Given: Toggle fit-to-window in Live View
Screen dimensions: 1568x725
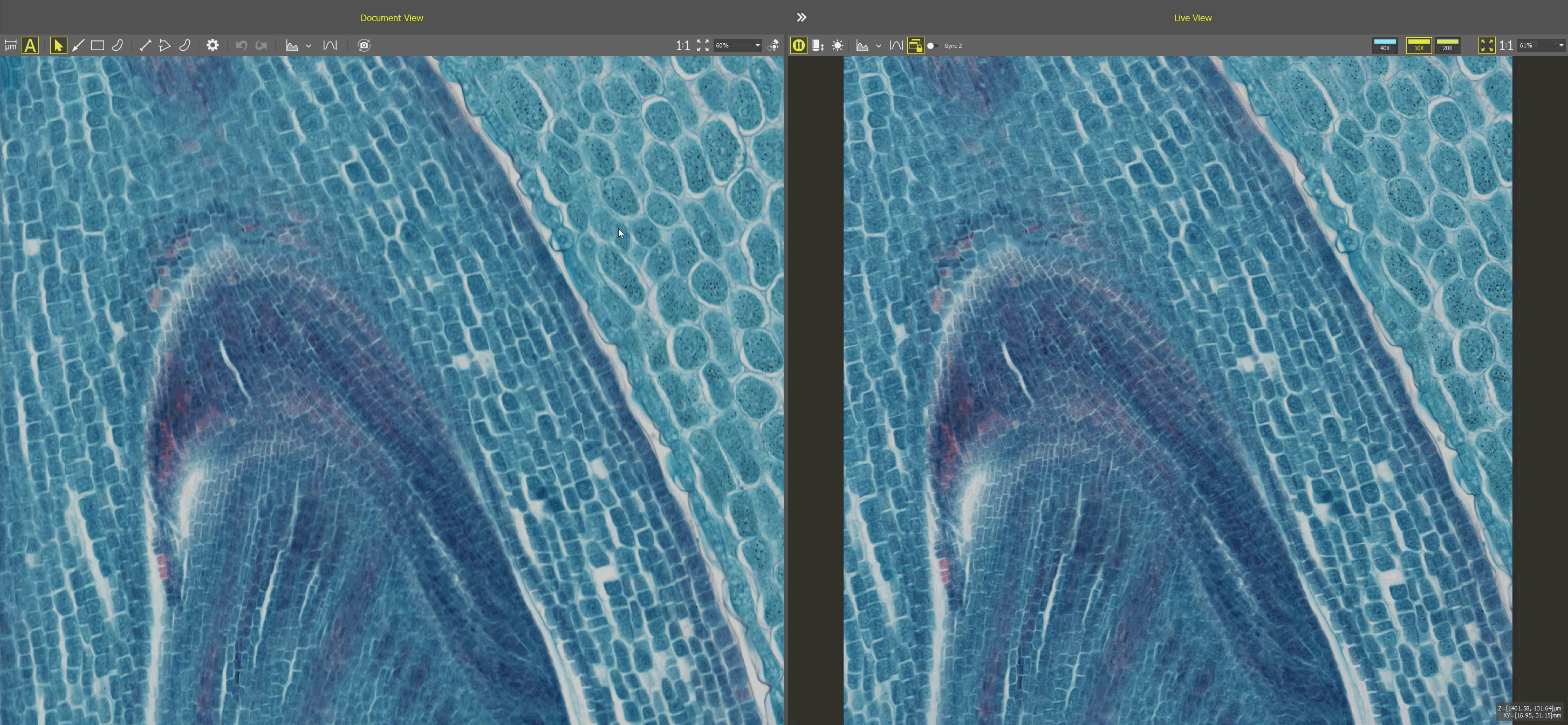Looking at the screenshot, I should (1487, 46).
